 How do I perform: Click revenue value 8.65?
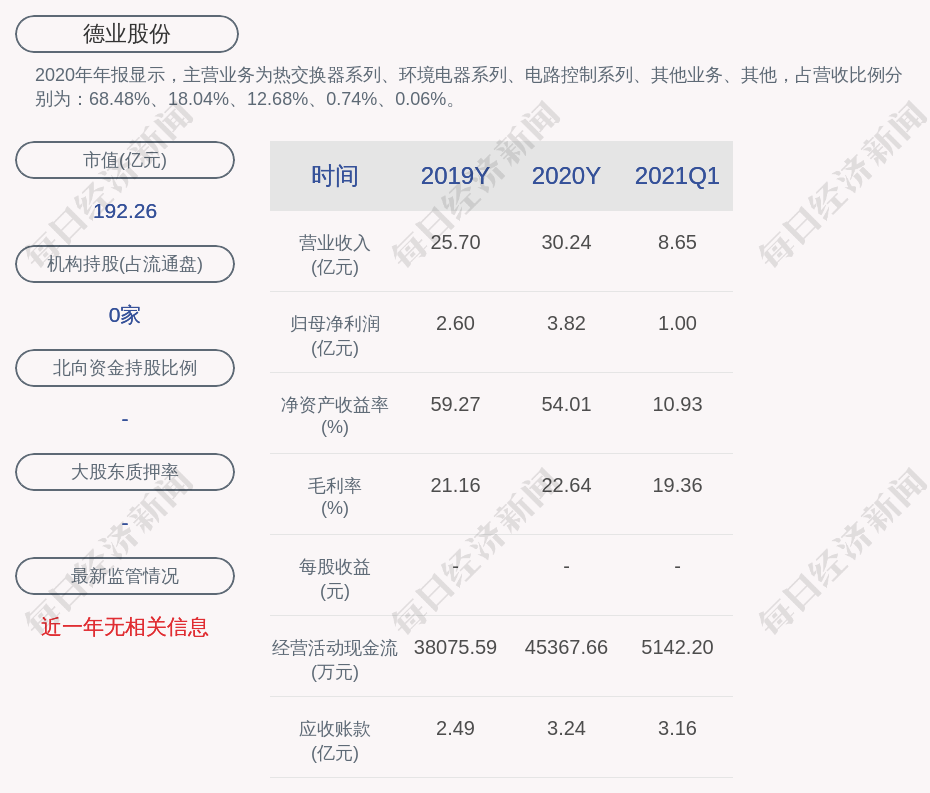tap(677, 243)
